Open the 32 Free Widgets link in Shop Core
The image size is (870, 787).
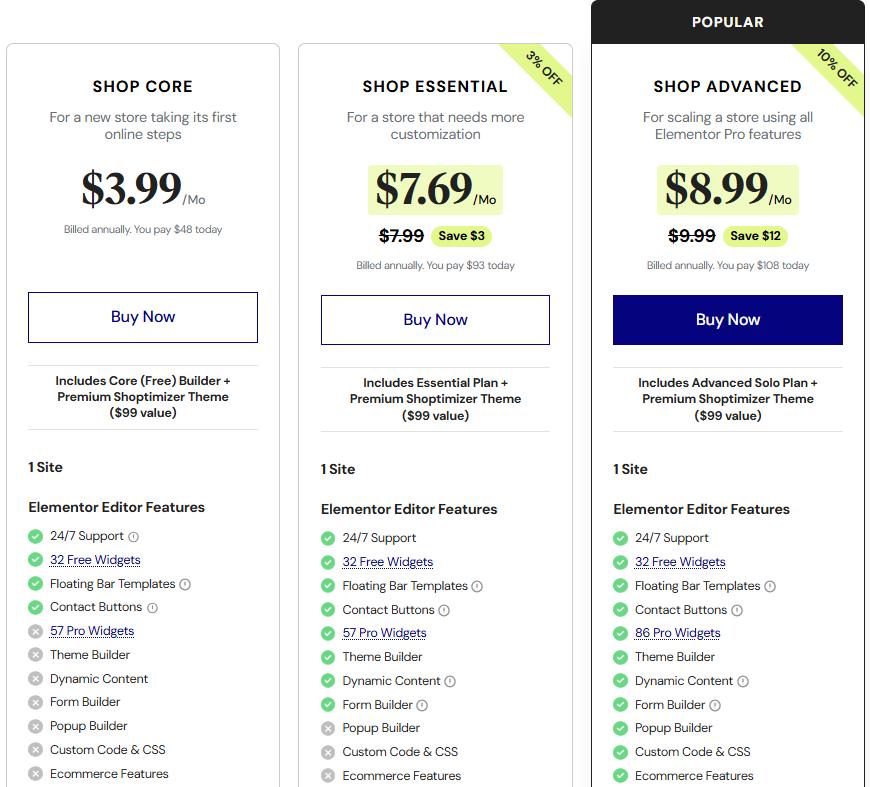[95, 560]
